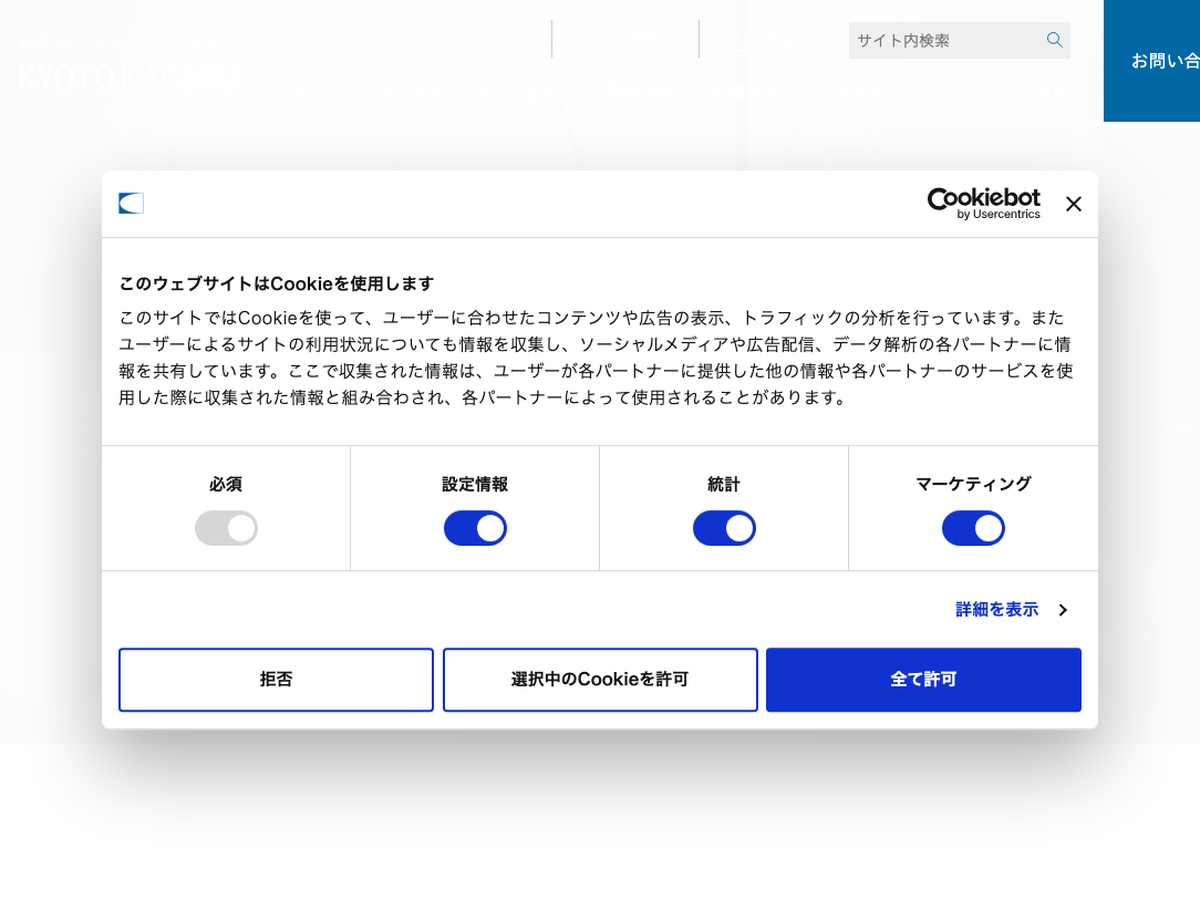The image size is (1200, 900).
Task: Disable the 設定情報 cookie switch
Action: [x=475, y=528]
